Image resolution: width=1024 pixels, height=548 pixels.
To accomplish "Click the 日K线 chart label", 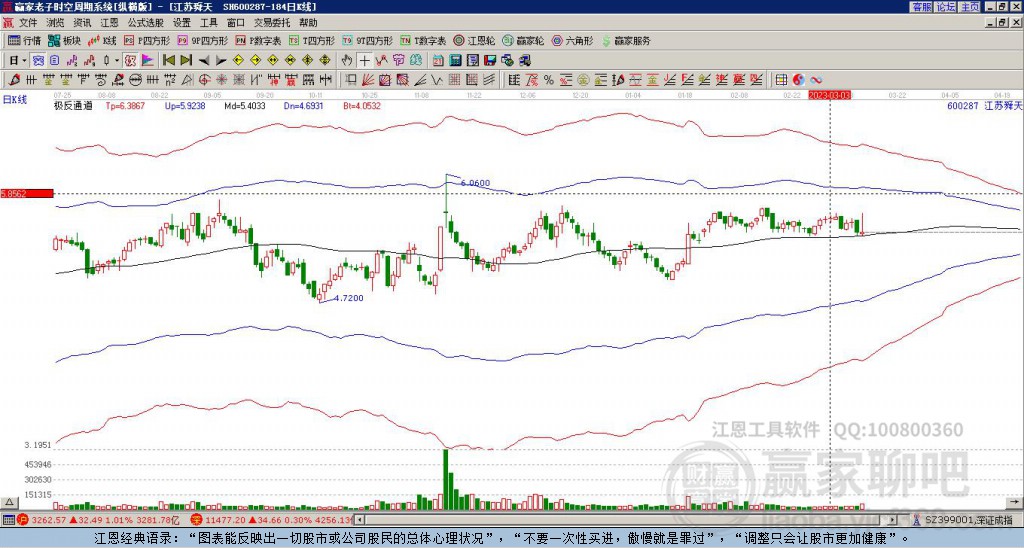I will coord(15,99).
